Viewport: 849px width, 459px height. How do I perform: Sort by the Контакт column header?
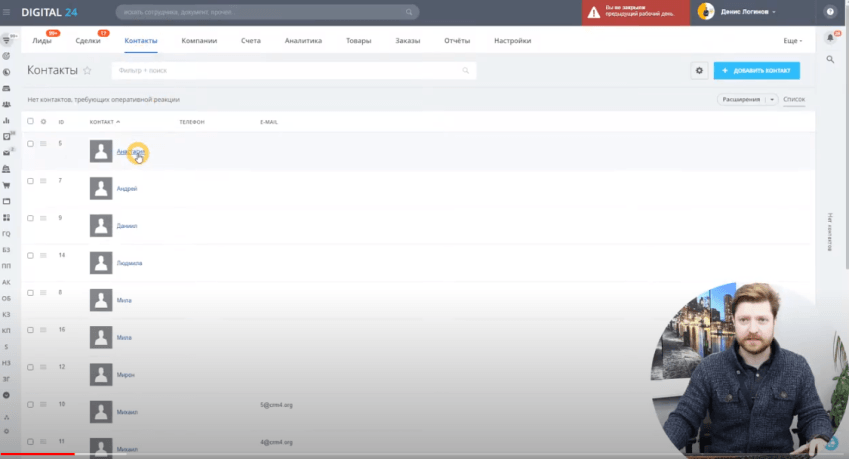(x=105, y=122)
